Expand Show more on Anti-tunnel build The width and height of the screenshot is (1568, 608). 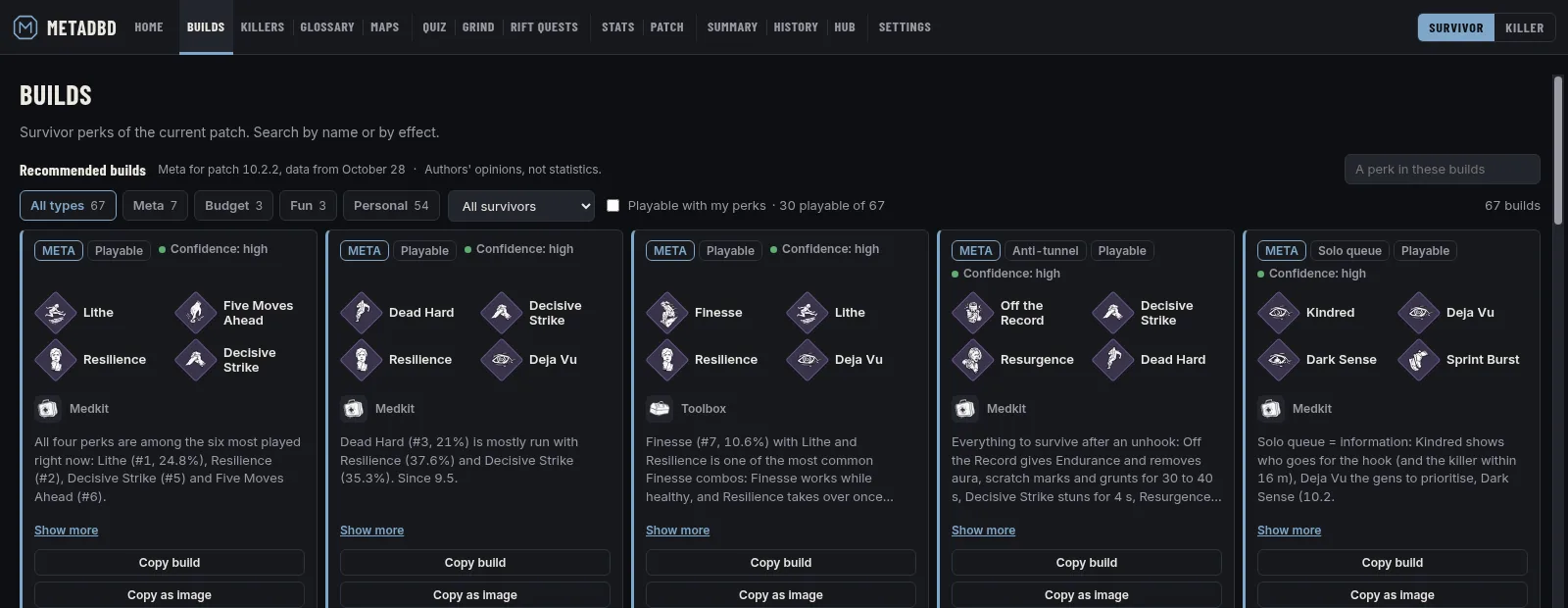pos(983,531)
